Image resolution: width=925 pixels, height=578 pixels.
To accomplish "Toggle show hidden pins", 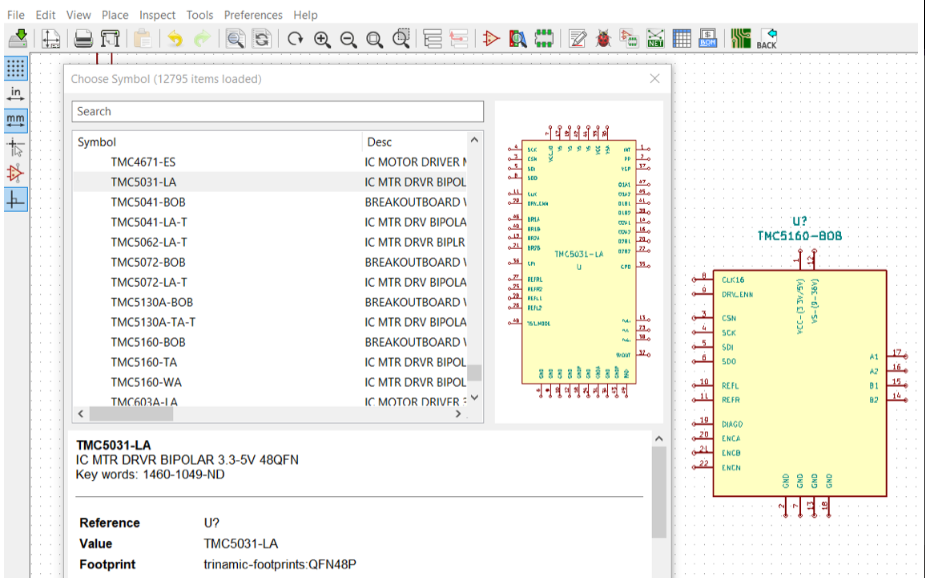I will [x=15, y=174].
